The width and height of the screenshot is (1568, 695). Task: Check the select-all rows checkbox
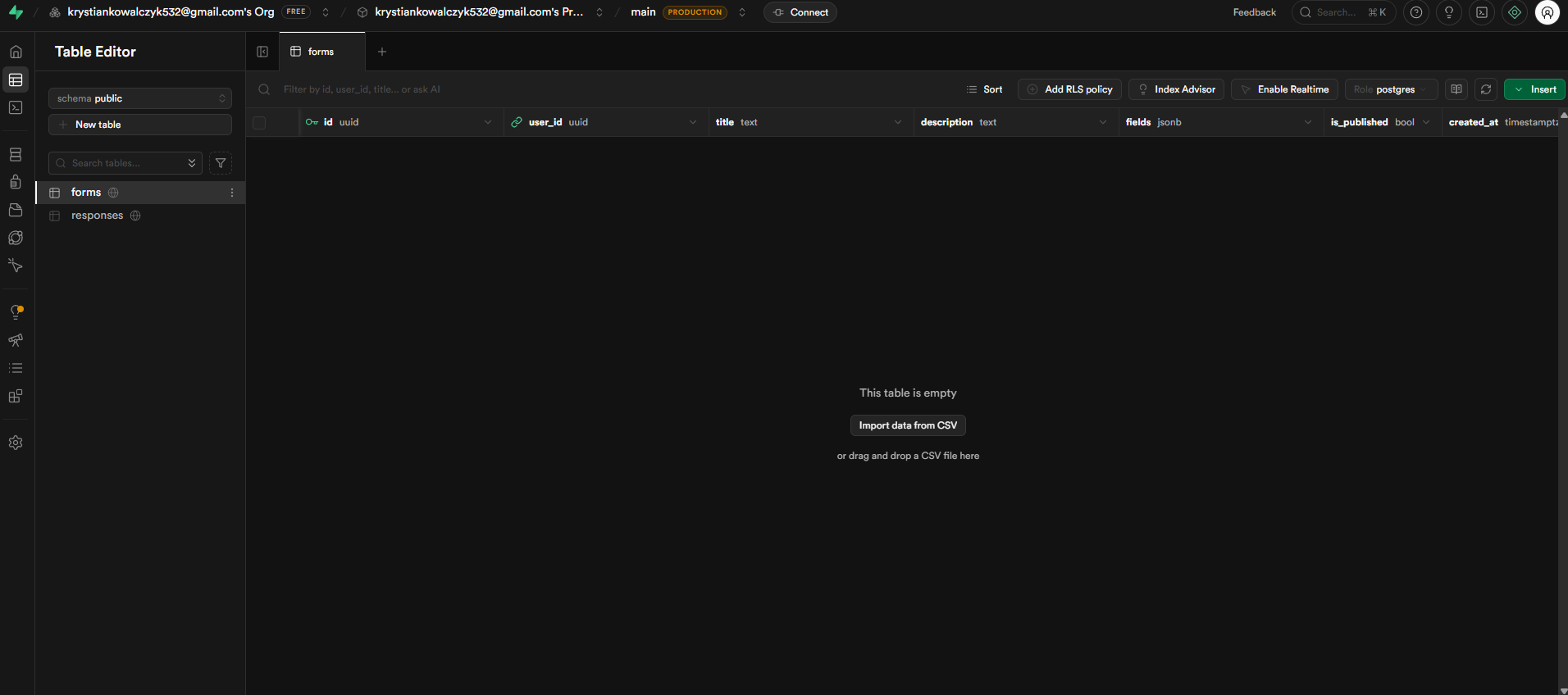tap(259, 123)
